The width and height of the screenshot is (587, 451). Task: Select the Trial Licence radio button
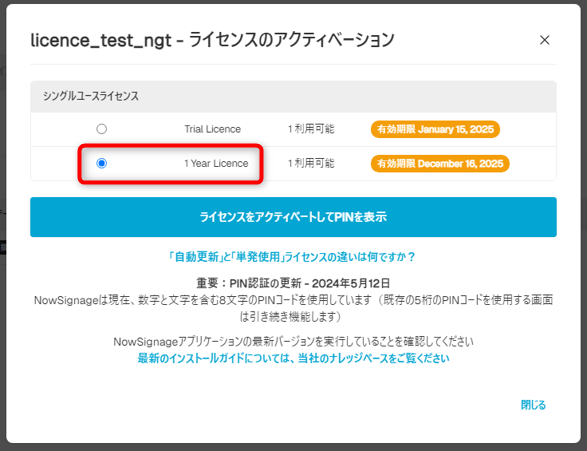(x=101, y=129)
